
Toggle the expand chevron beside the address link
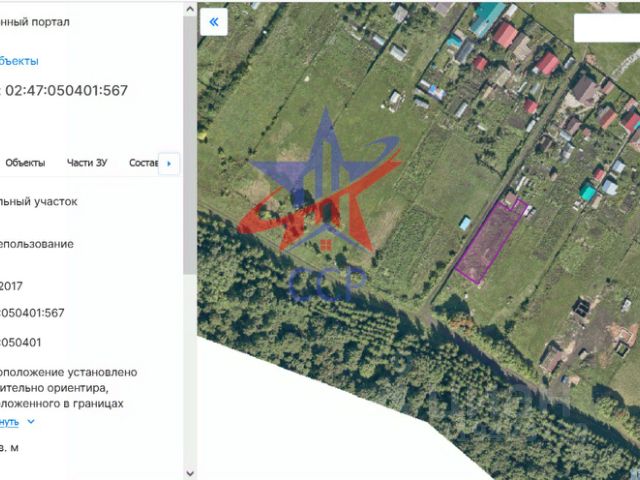(x=31, y=421)
